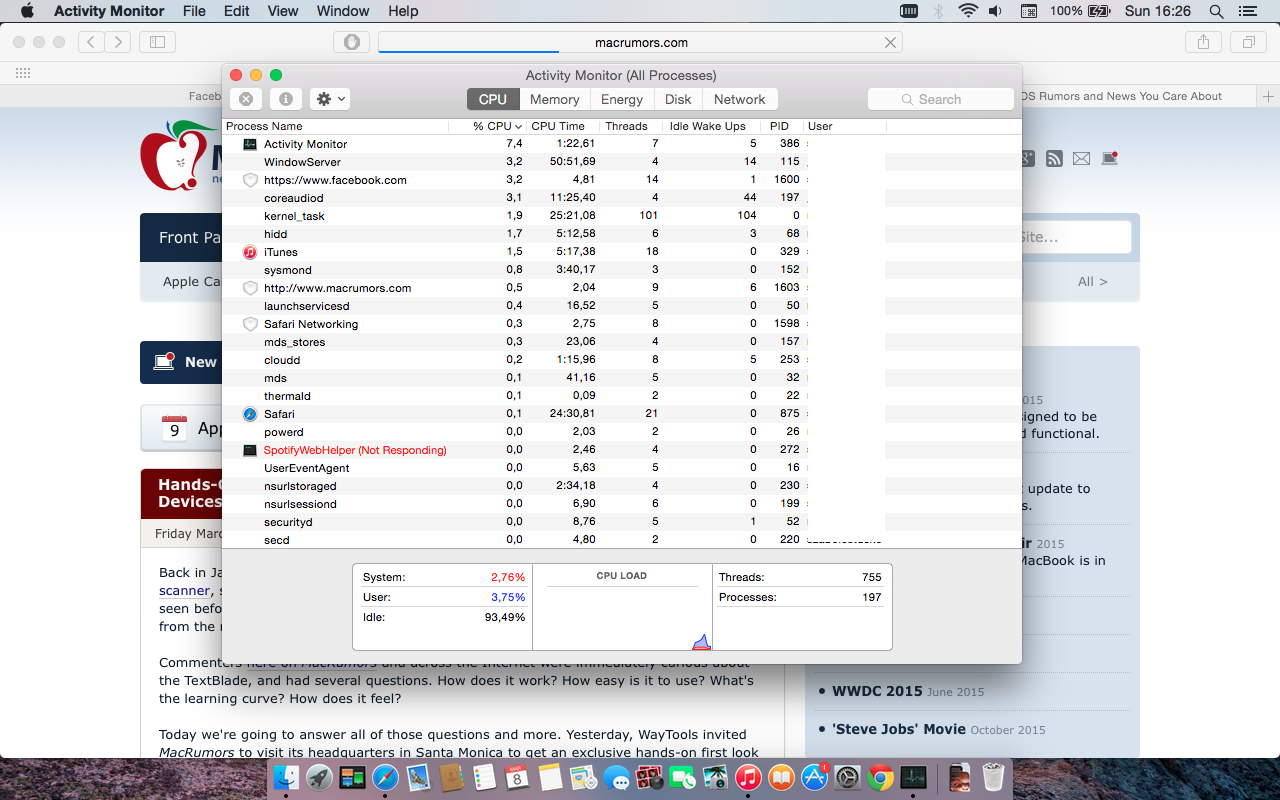This screenshot has width=1280, height=800.
Task: Open the Apple menu
Action: point(27,11)
